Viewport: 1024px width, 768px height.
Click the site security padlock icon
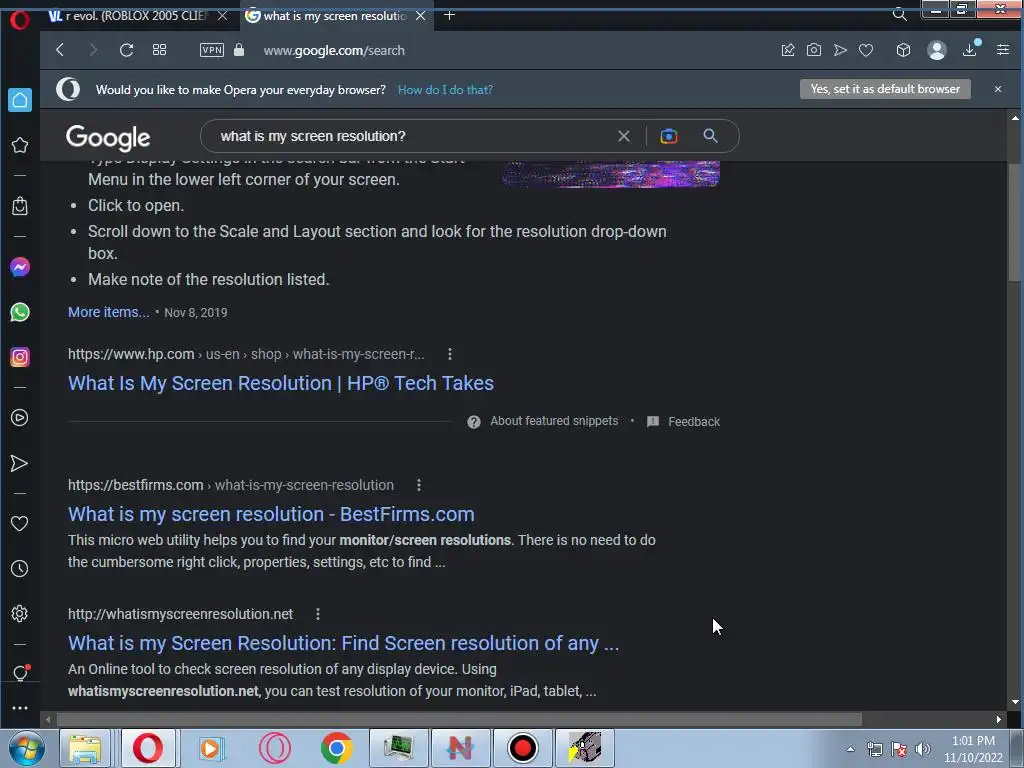click(239, 50)
